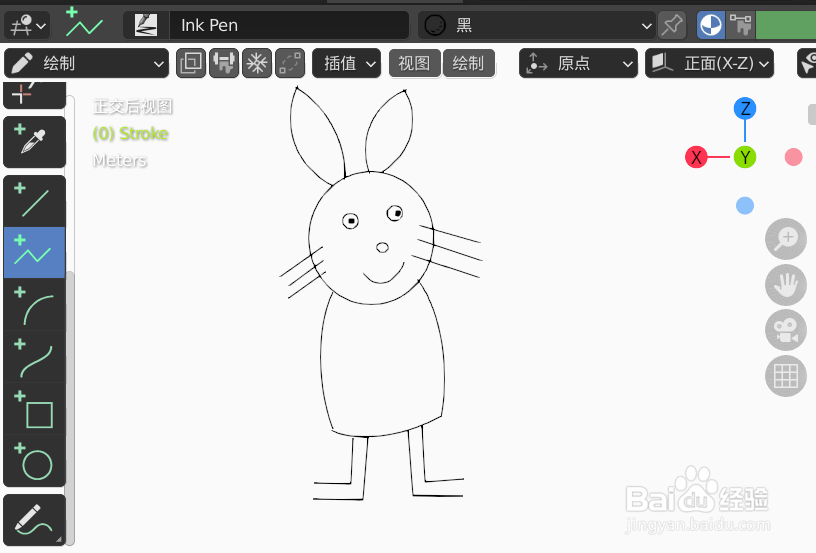Toggle multiframe editing button

[224, 63]
